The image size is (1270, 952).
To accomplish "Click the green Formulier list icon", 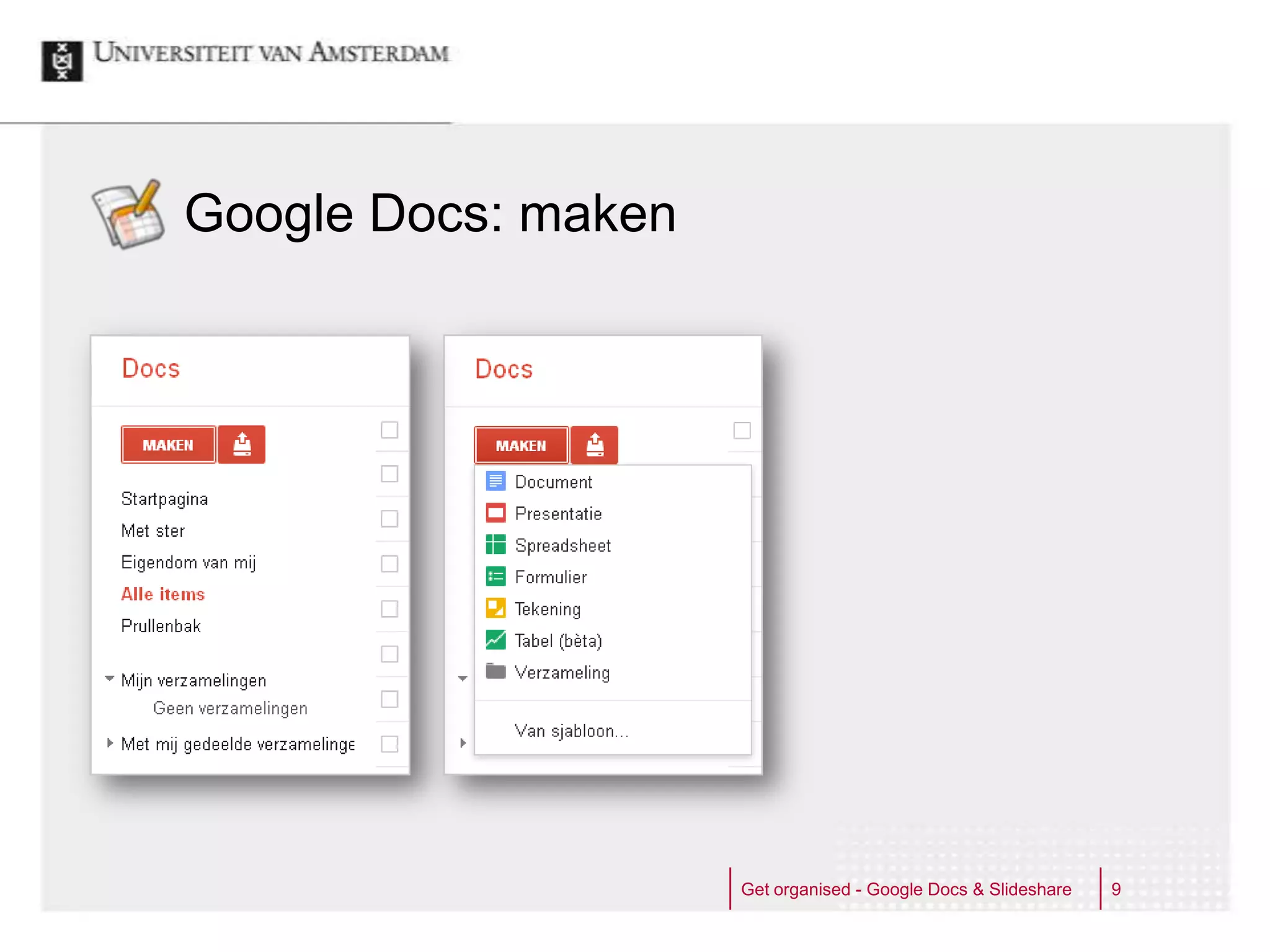I will pyautogui.click(x=495, y=577).
